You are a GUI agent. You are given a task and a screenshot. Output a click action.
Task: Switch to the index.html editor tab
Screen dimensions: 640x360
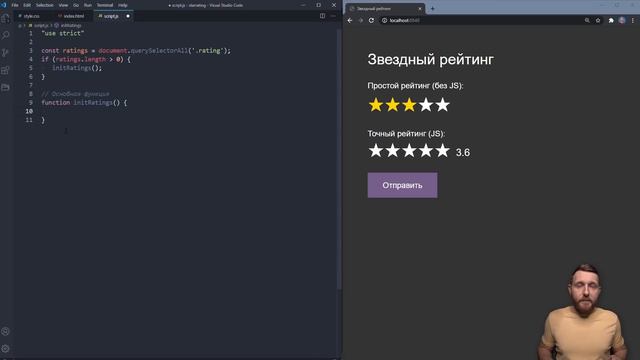coord(73,16)
